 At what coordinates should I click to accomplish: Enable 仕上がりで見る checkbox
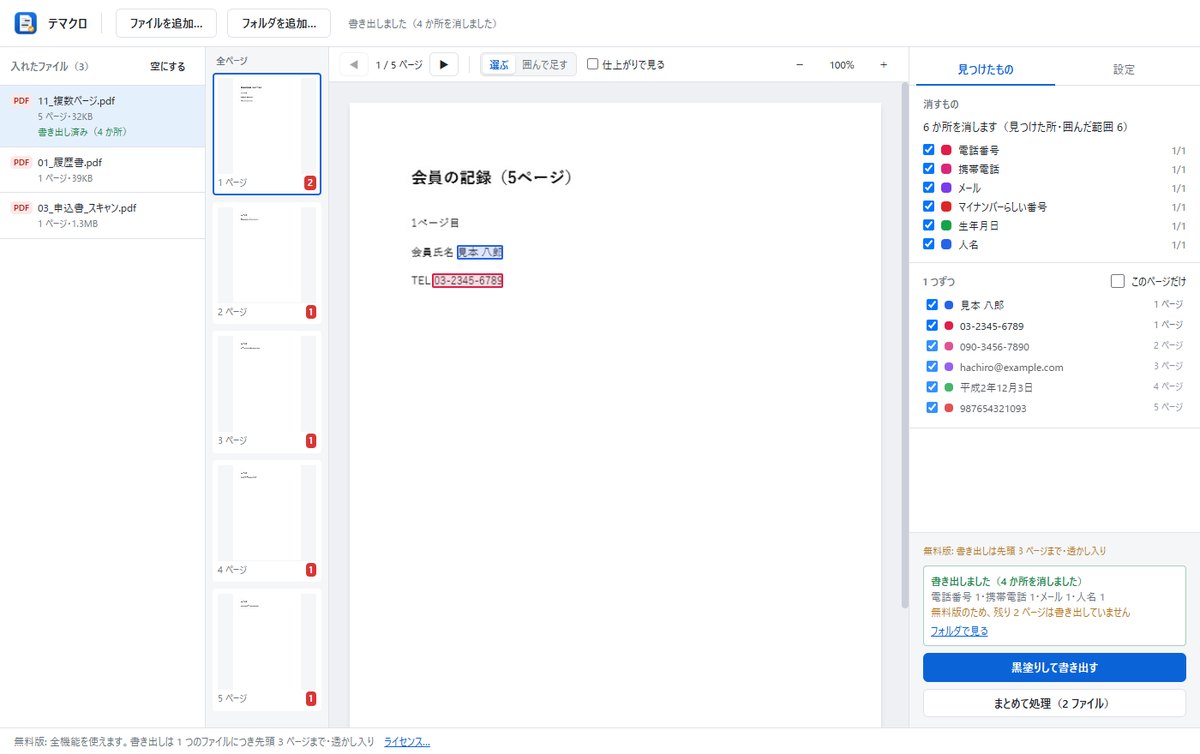coord(593,64)
